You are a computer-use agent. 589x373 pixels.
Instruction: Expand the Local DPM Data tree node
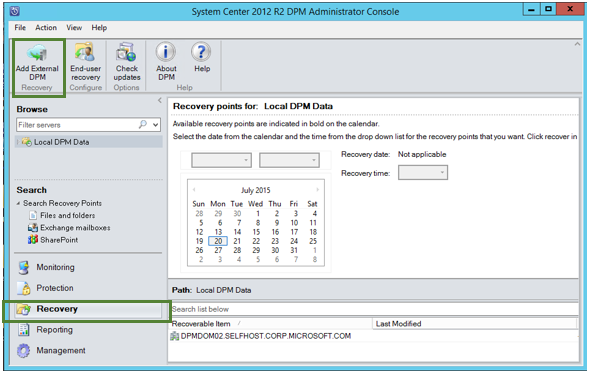click(17, 142)
